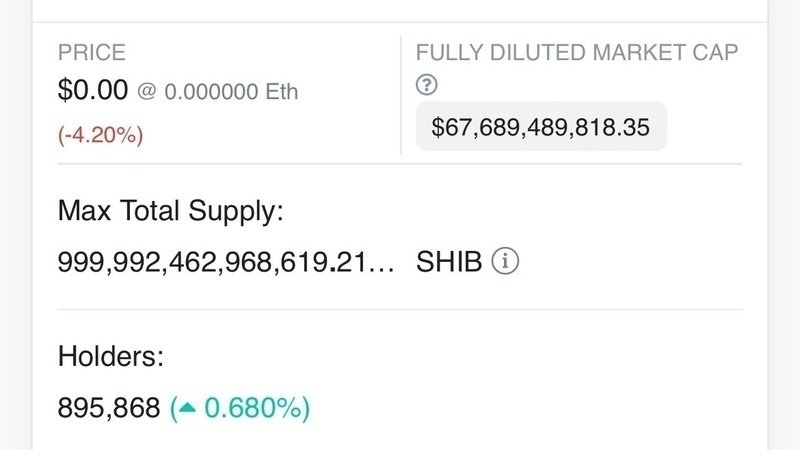Click the FULLY DILUTED MARKET CAP heading
800x450 pixels.
(577, 53)
